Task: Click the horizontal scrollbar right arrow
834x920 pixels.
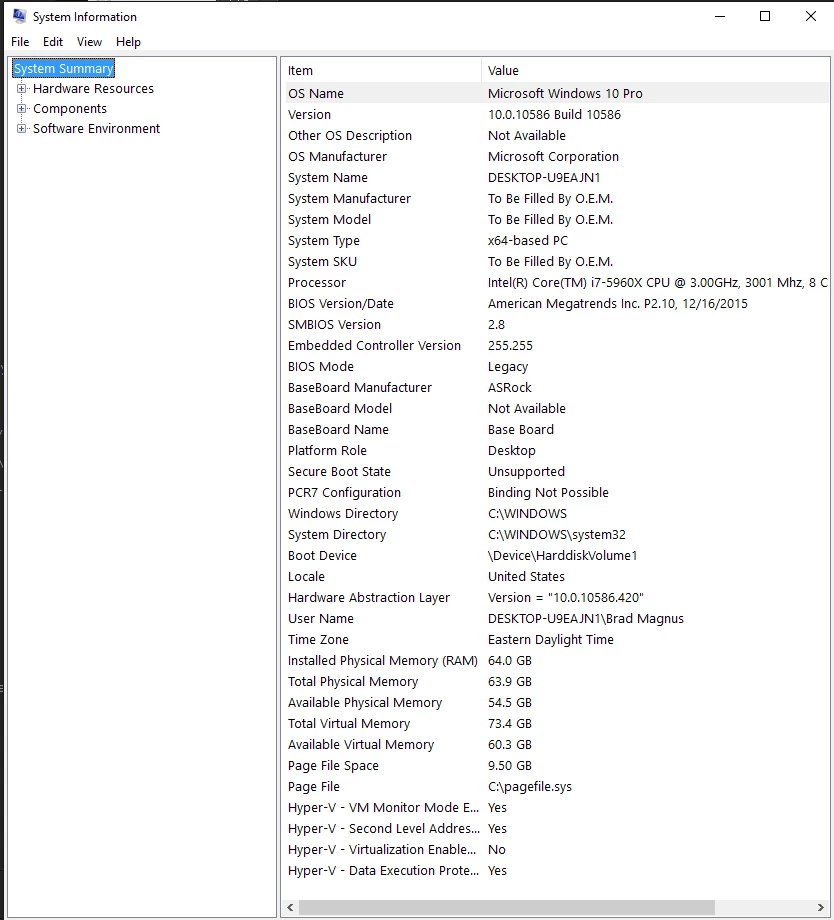Action: pos(821,907)
